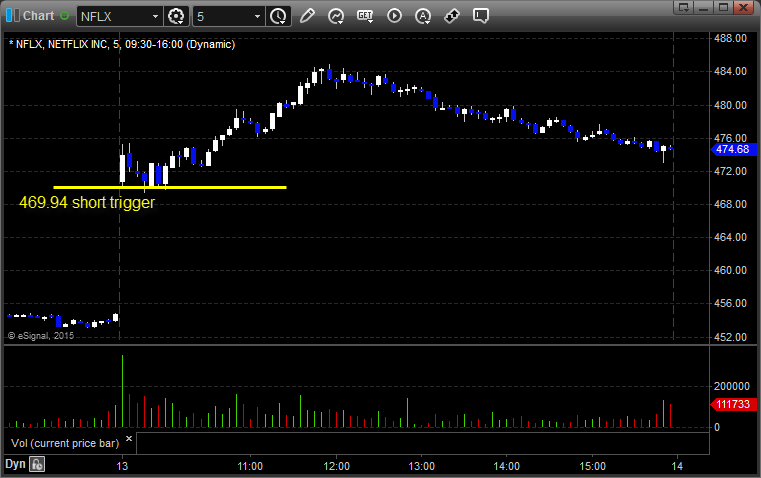Click the blue chart window link icon
This screenshot has width=761, height=478.
(x=13, y=16)
